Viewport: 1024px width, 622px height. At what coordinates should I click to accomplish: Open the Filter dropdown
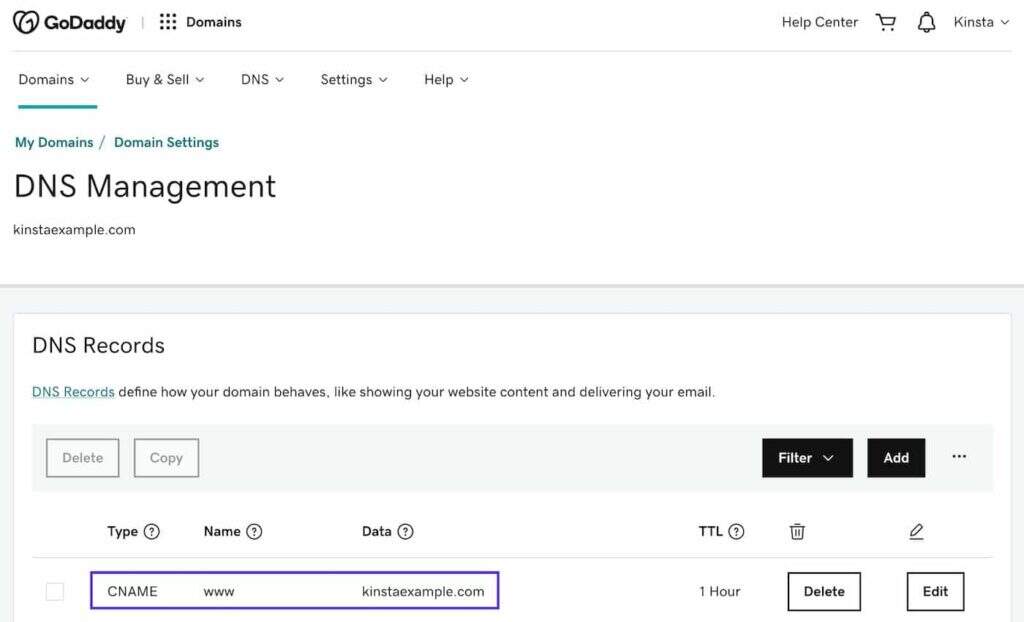point(806,458)
